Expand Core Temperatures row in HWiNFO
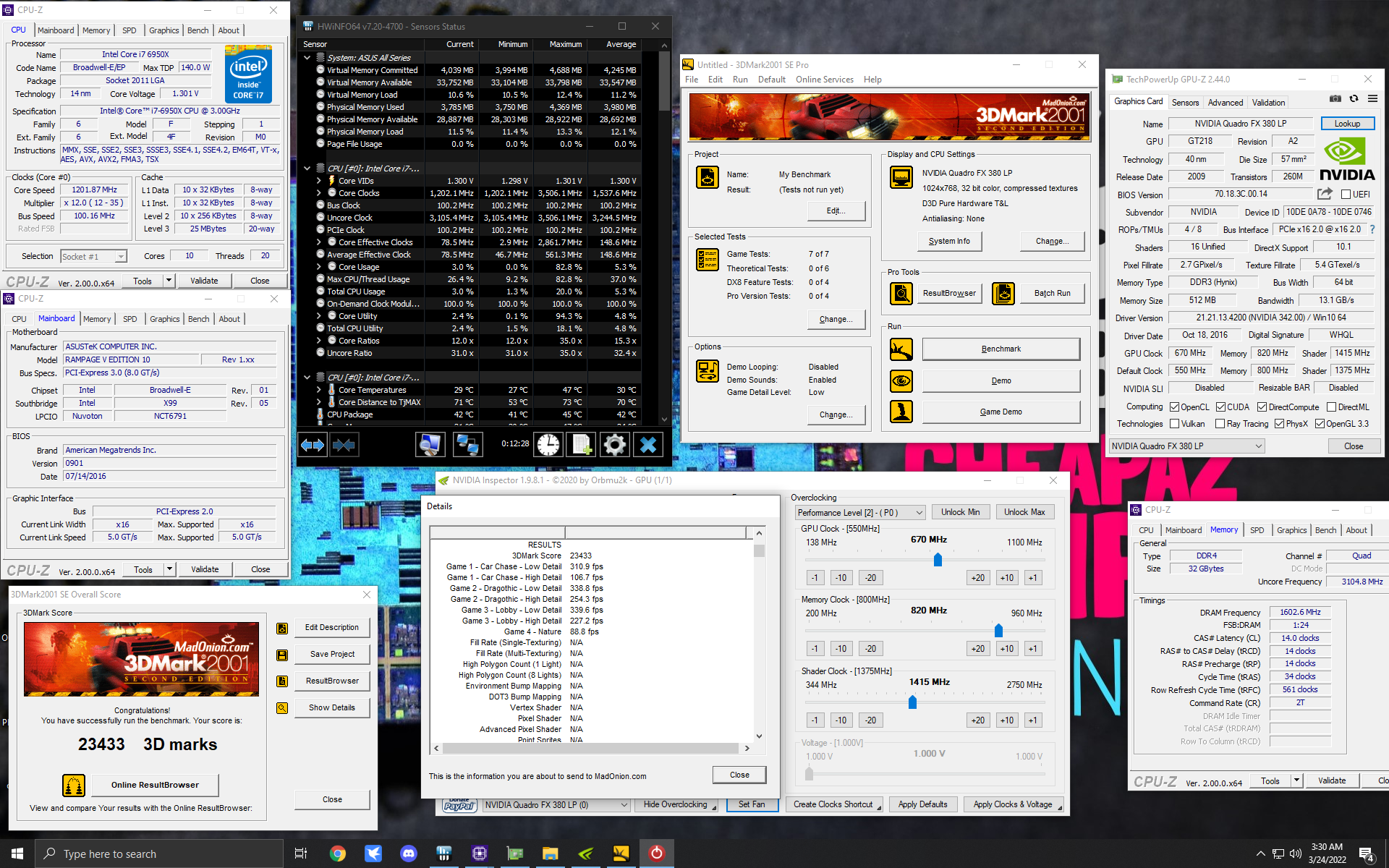This screenshot has width=1389, height=868. point(319,390)
